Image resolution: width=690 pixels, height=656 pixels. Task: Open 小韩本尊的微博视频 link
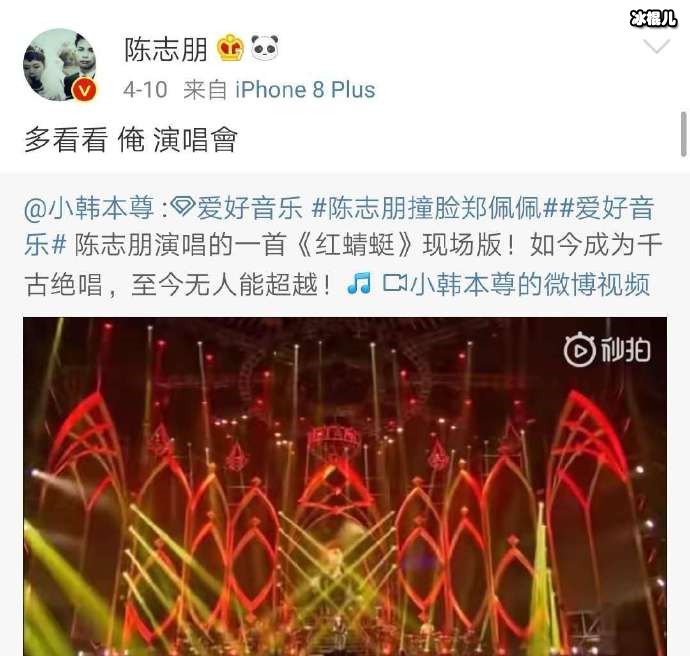point(530,284)
